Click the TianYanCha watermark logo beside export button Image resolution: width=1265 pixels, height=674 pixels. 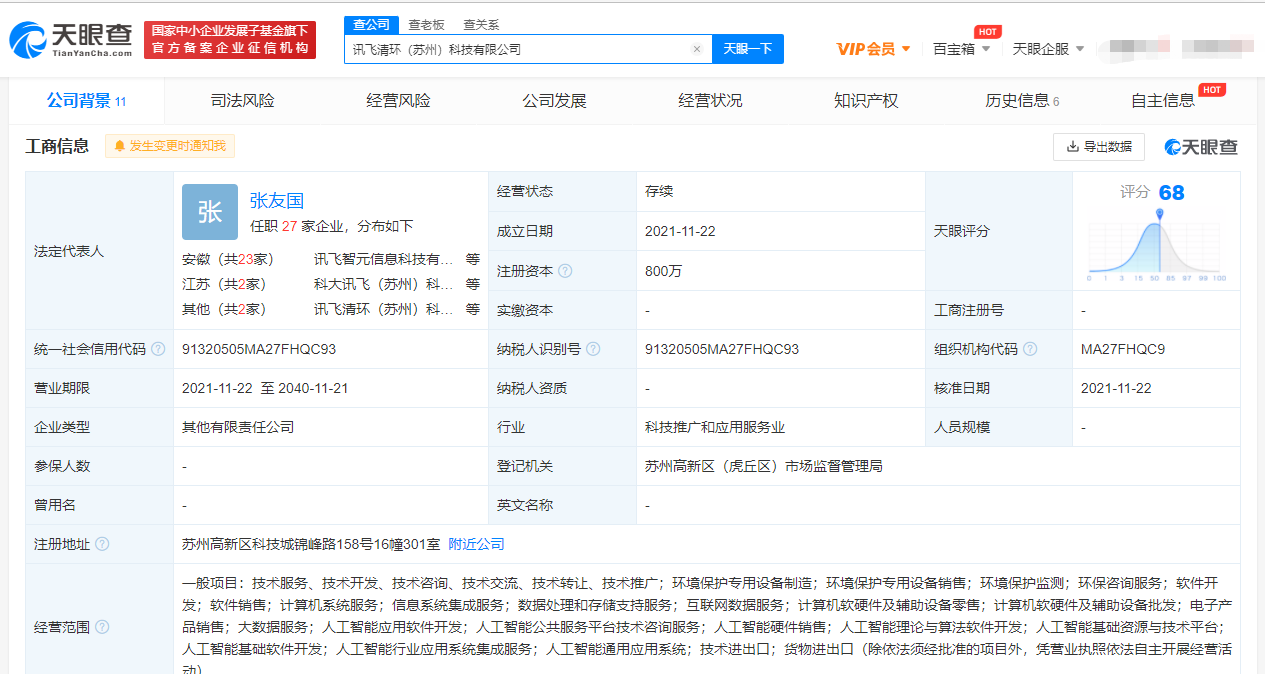pyautogui.click(x=1201, y=147)
